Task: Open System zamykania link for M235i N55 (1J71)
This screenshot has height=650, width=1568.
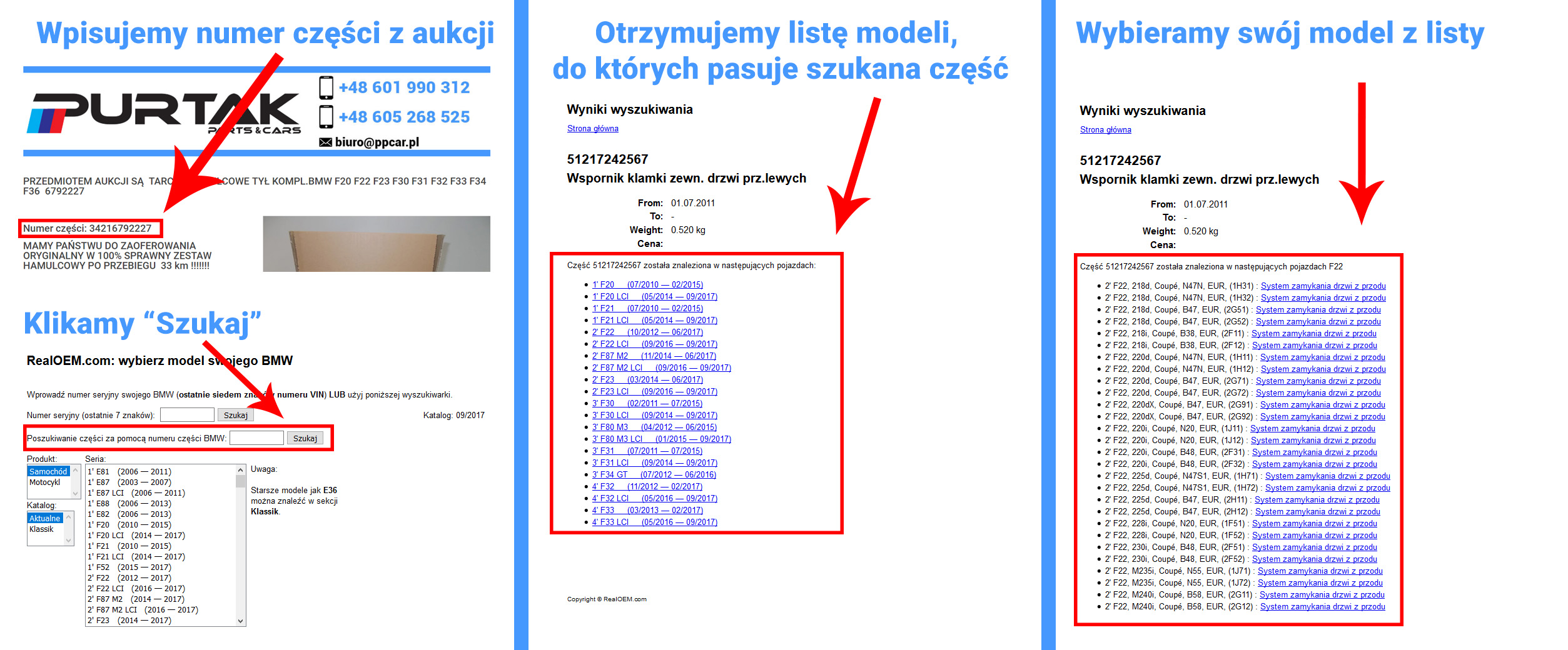Action: point(1320,571)
